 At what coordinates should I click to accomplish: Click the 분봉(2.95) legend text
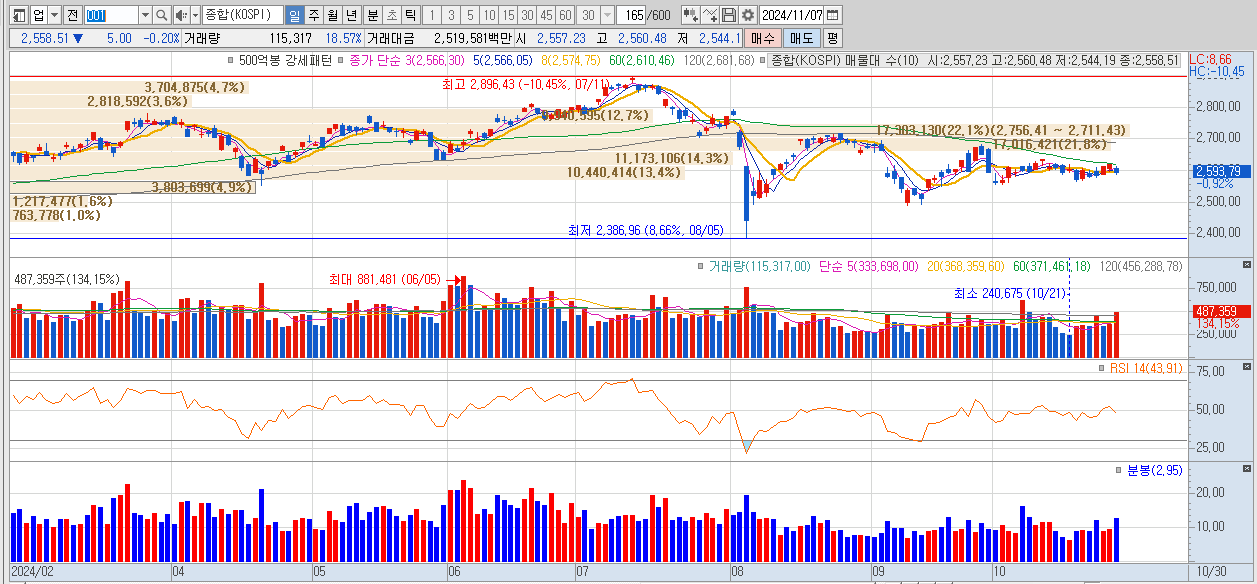coord(1154,470)
